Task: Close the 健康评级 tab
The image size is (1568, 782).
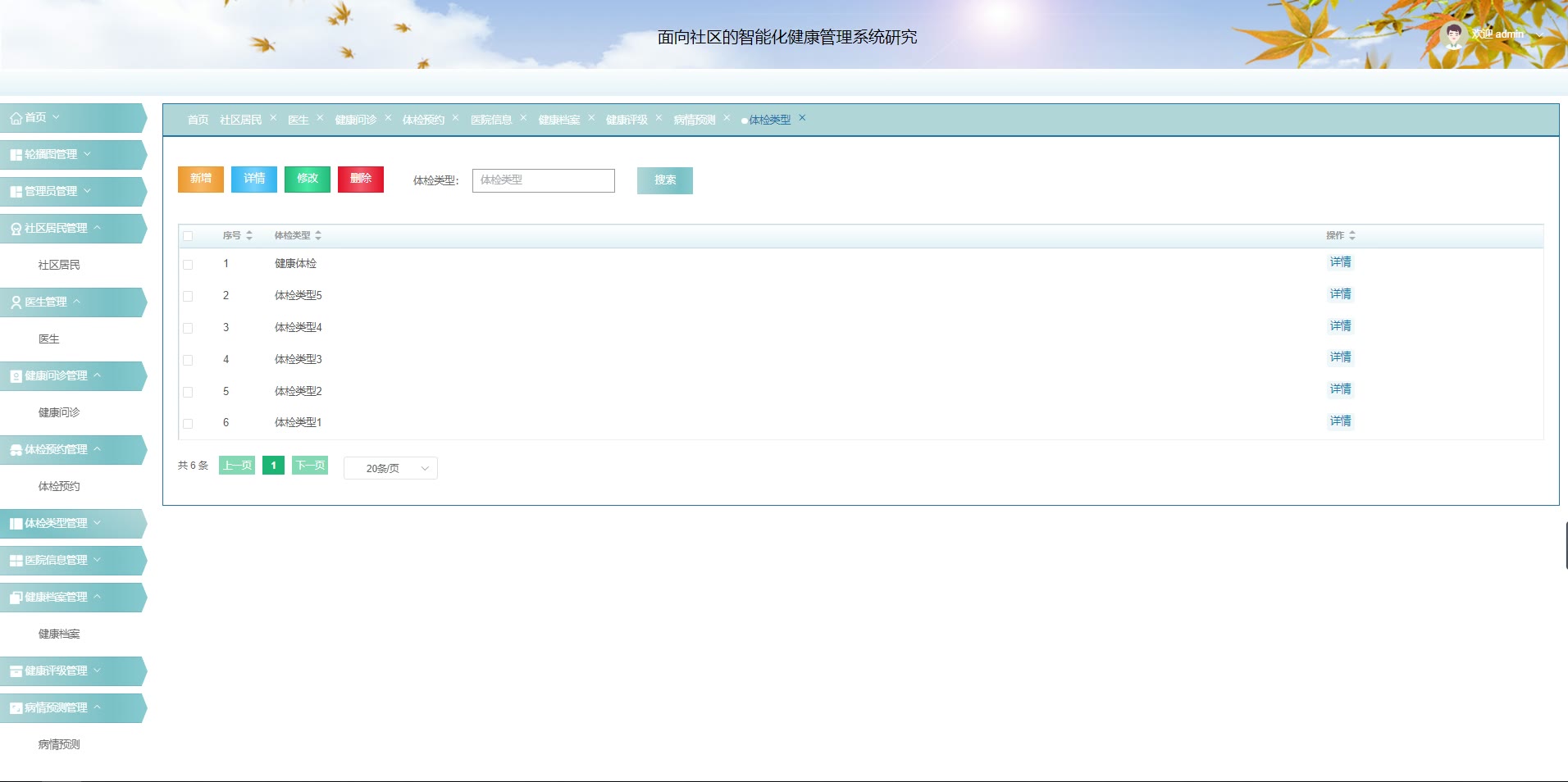Action: (659, 117)
